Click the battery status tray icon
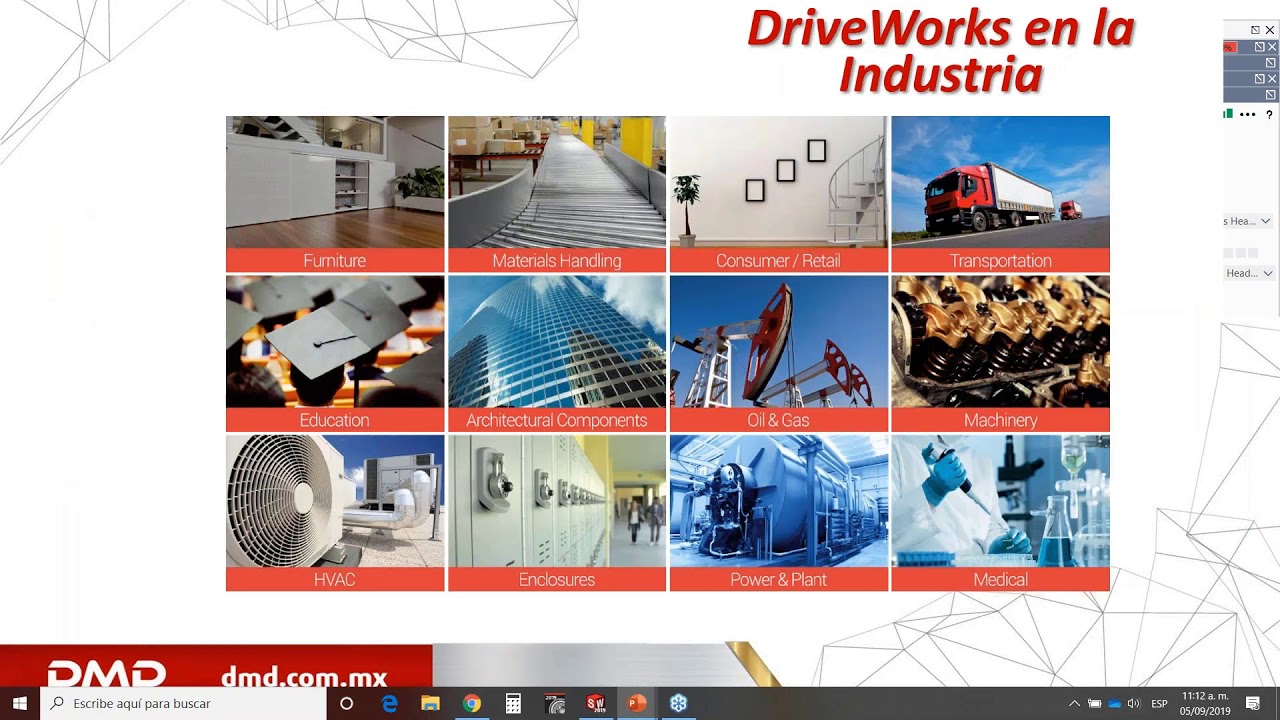Screen dimensions: 1280x720 (1094, 703)
